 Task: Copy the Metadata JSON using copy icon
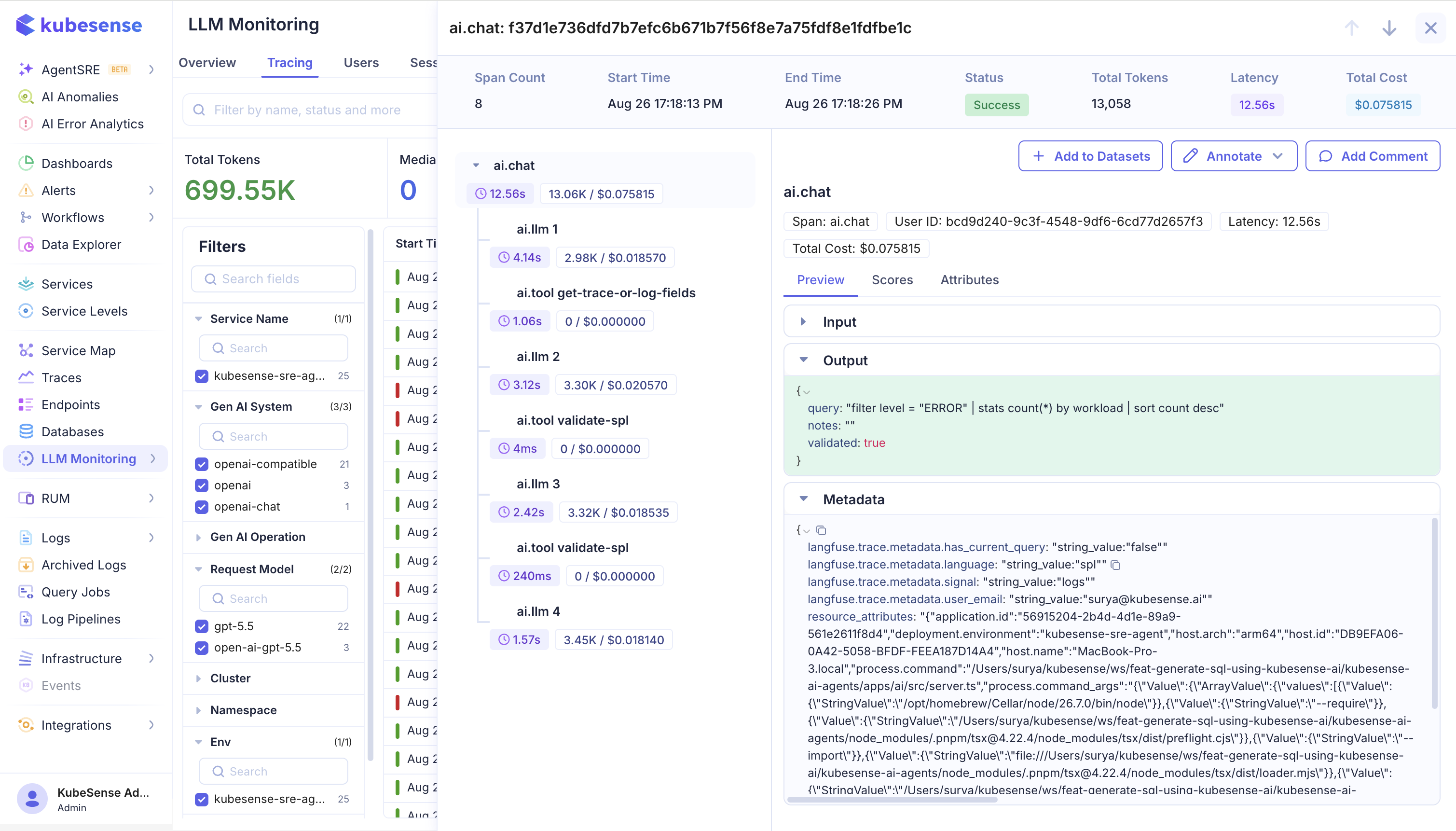point(821,530)
